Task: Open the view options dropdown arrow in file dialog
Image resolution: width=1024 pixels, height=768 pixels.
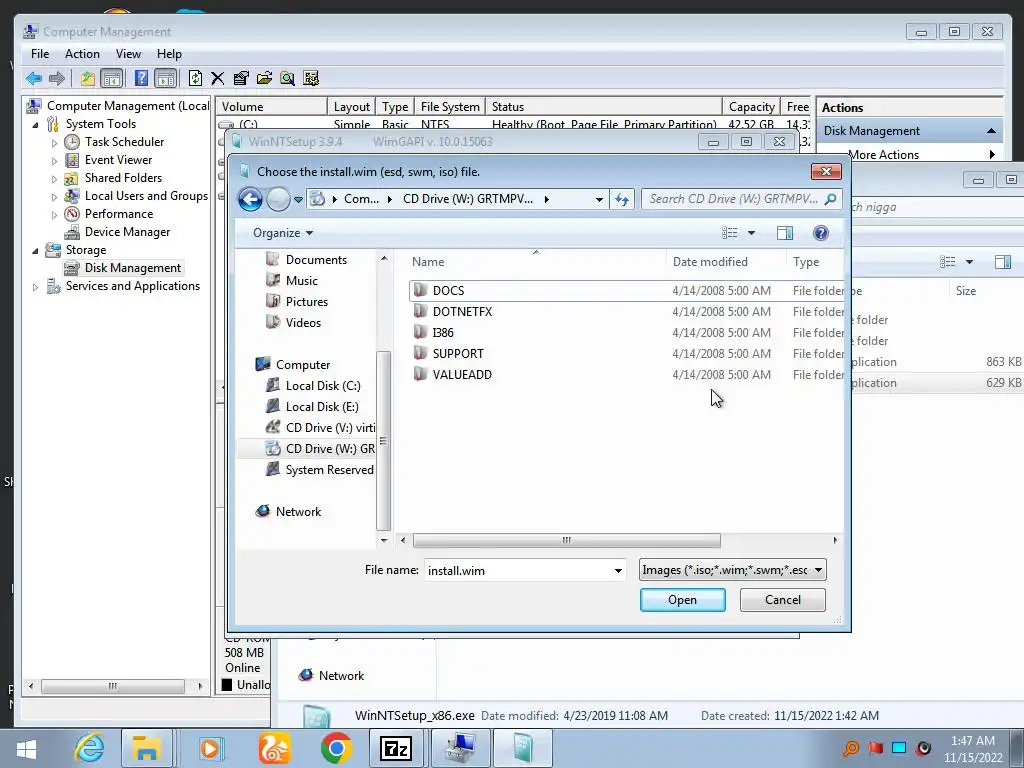Action: tap(751, 233)
